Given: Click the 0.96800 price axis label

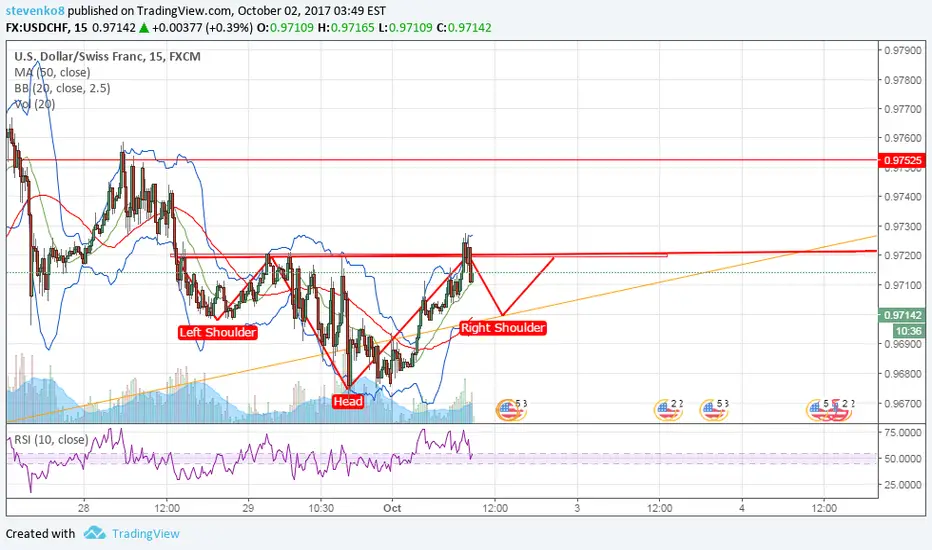Looking at the screenshot, I should (903, 374).
